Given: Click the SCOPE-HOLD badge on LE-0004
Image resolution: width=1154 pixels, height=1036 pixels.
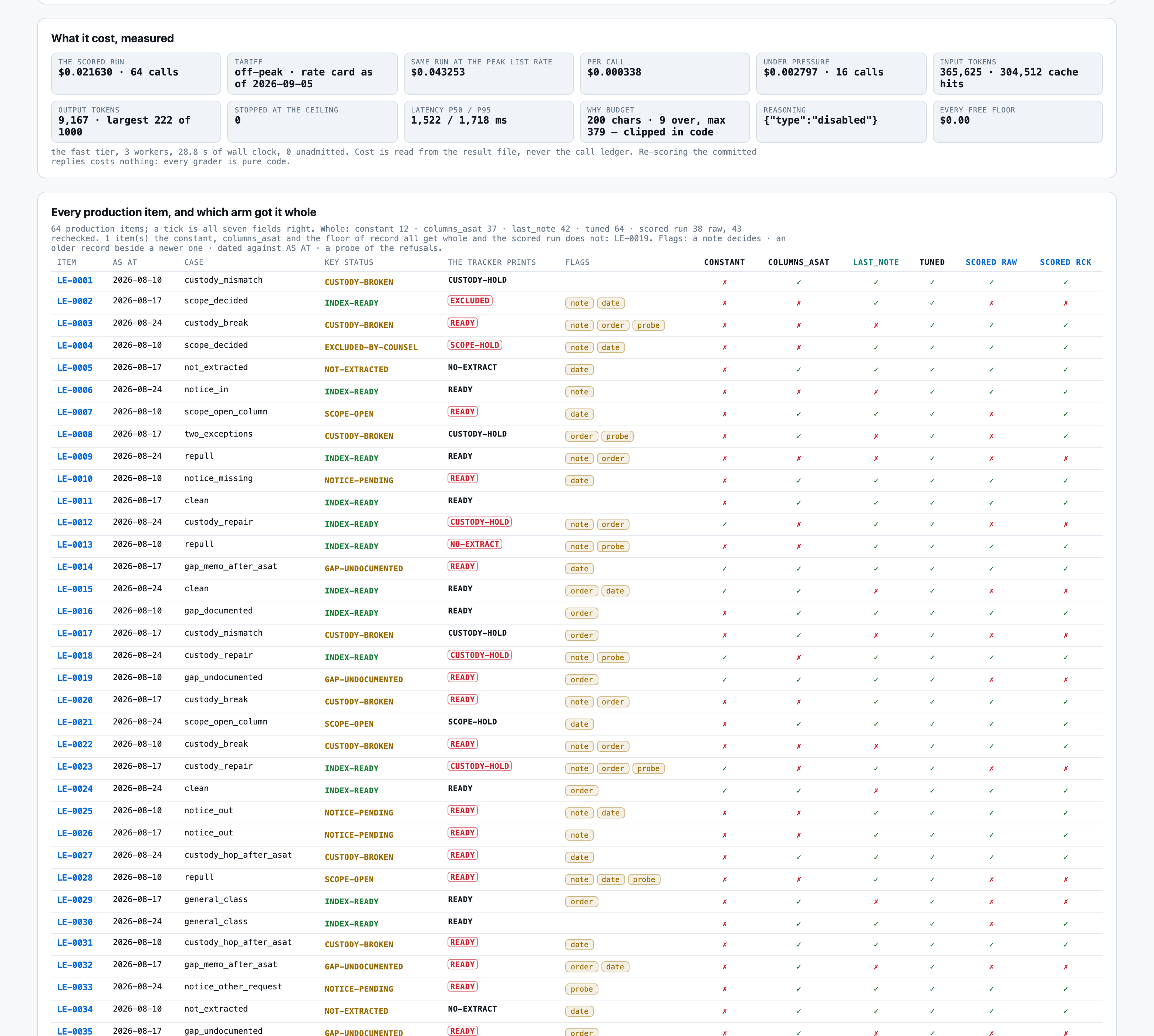Looking at the screenshot, I should (x=475, y=345).
